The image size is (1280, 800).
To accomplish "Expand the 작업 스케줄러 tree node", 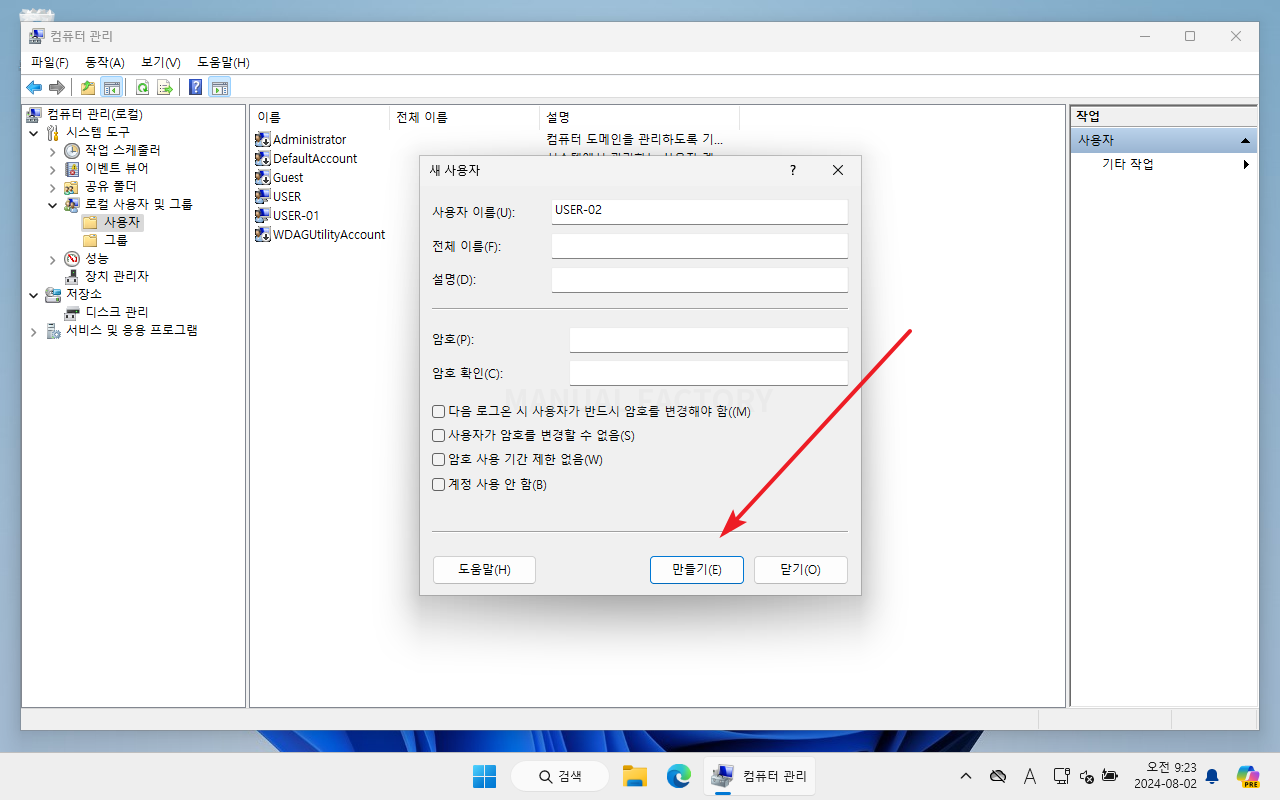I will tap(52, 150).
